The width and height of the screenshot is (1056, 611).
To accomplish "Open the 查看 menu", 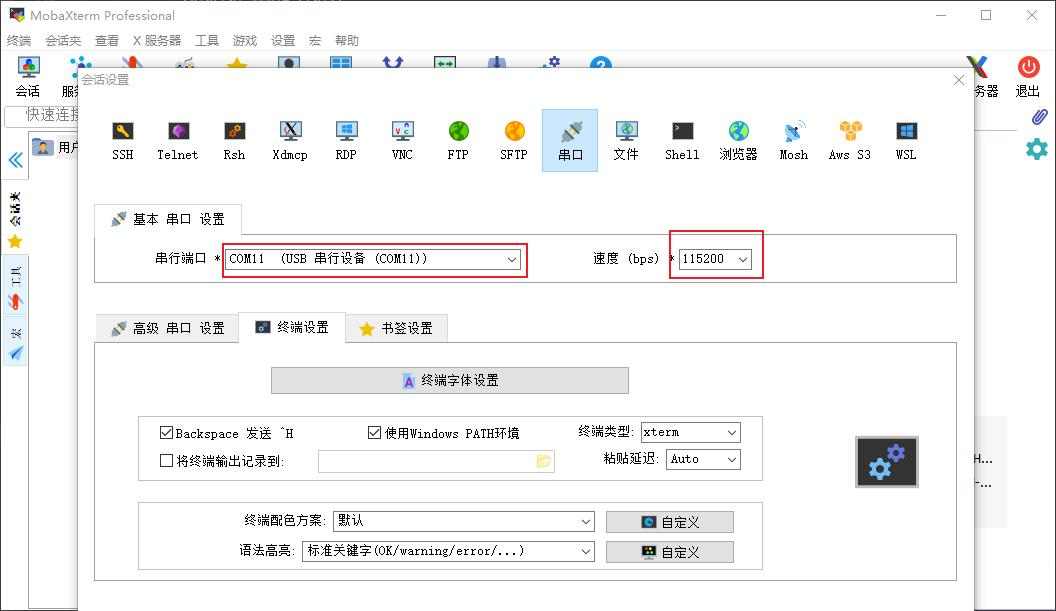I will coord(106,40).
